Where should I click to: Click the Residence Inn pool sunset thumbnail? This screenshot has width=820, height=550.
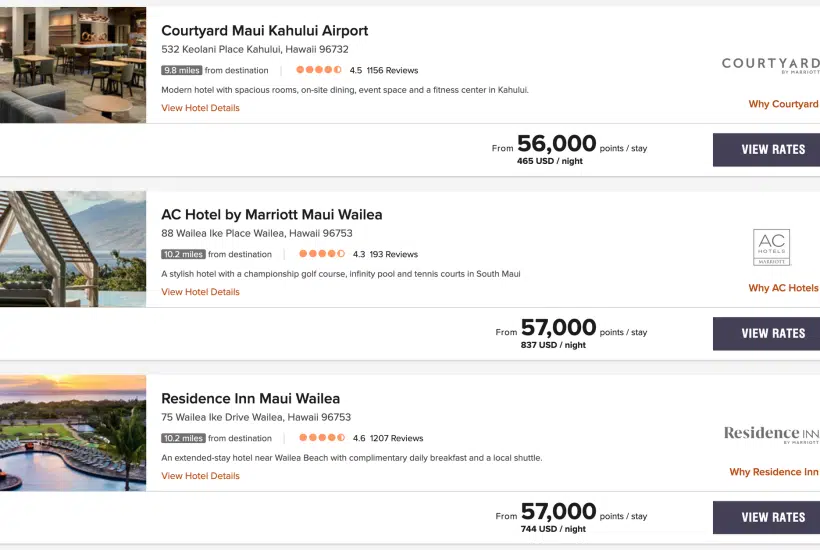pyautogui.click(x=73, y=433)
